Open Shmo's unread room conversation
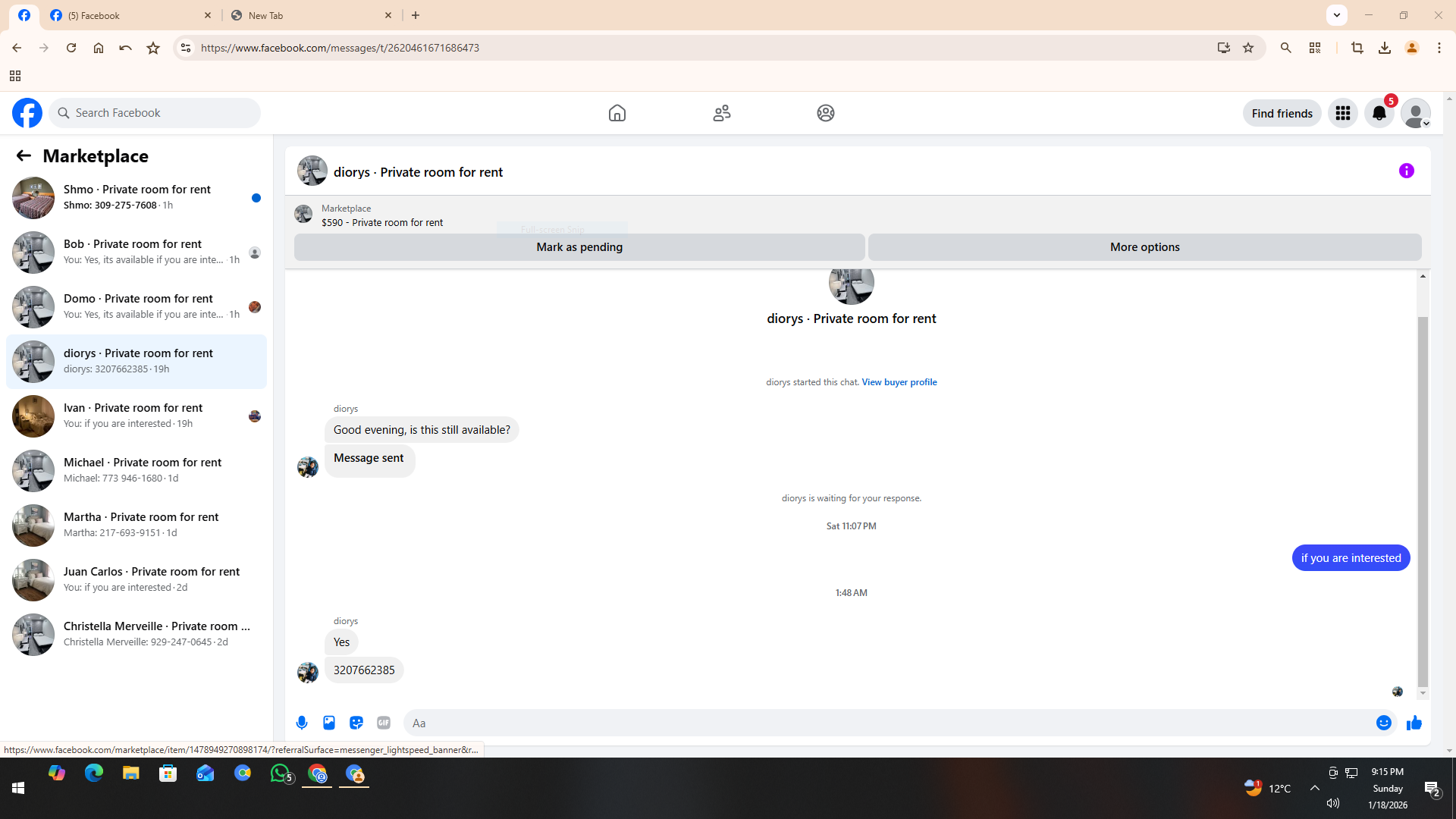 click(136, 197)
